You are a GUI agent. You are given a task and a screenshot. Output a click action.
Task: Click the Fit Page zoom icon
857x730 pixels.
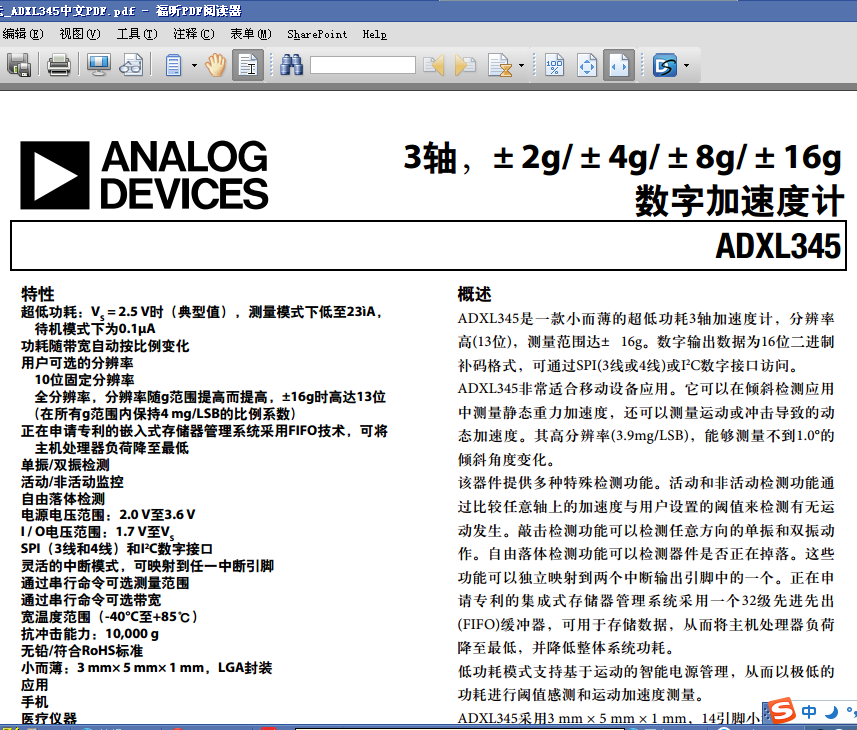point(587,66)
